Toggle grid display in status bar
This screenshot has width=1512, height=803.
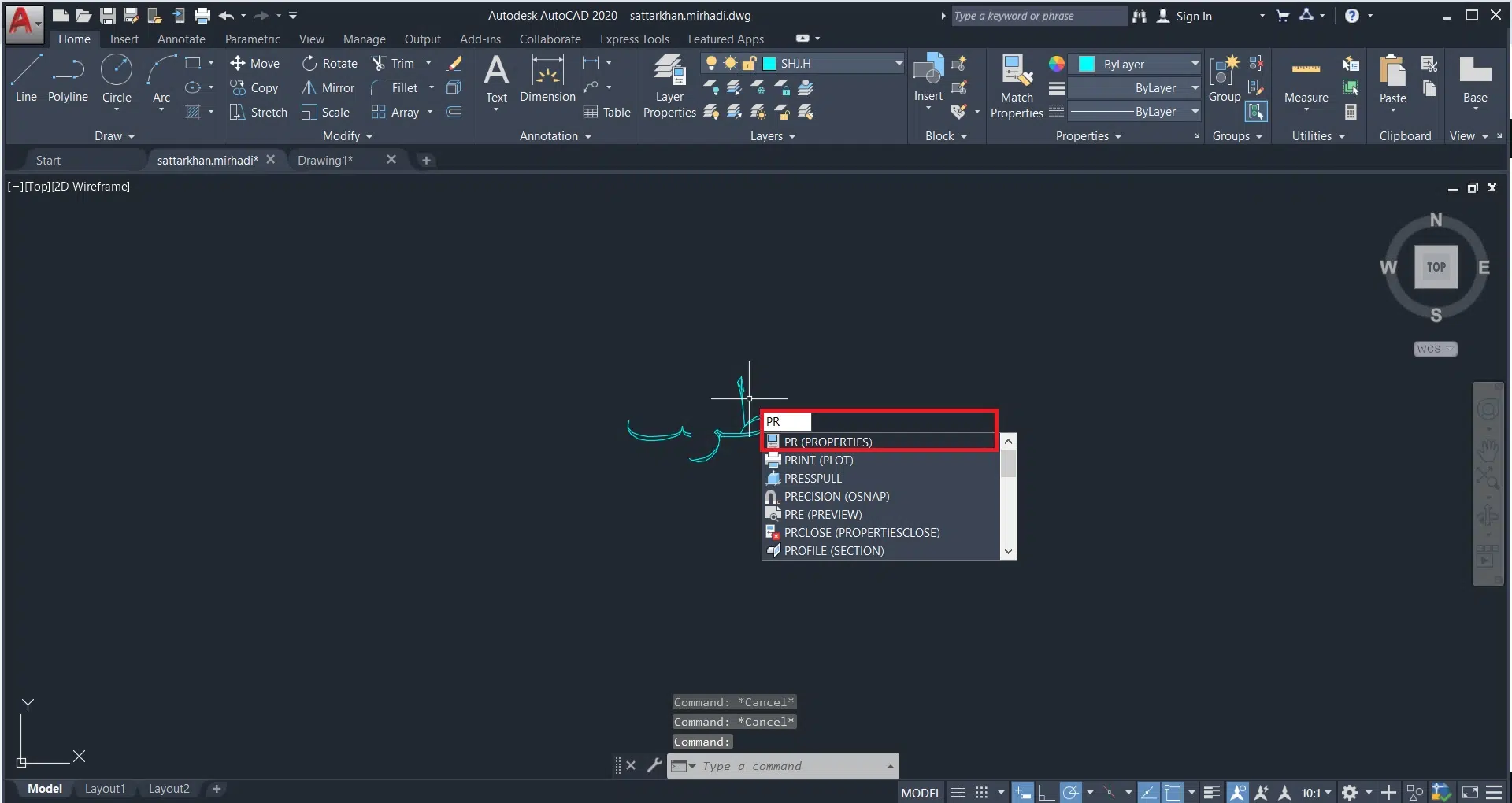958,793
